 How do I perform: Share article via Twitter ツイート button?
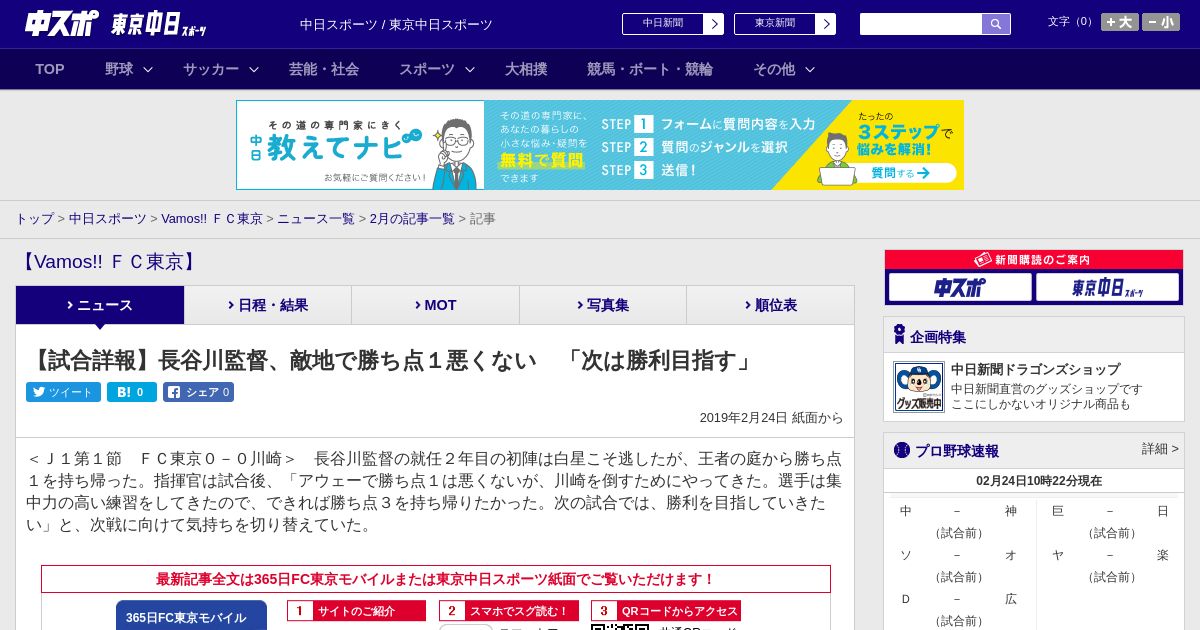pos(63,392)
